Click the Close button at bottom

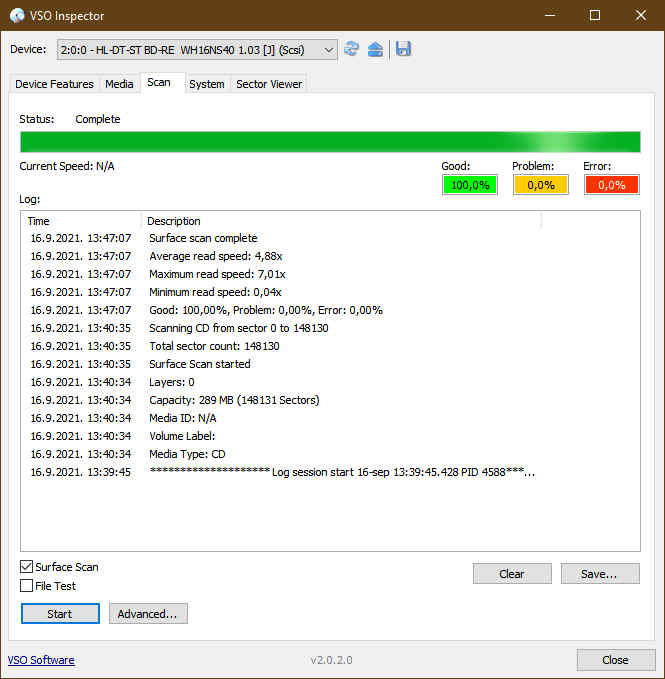(x=615, y=660)
